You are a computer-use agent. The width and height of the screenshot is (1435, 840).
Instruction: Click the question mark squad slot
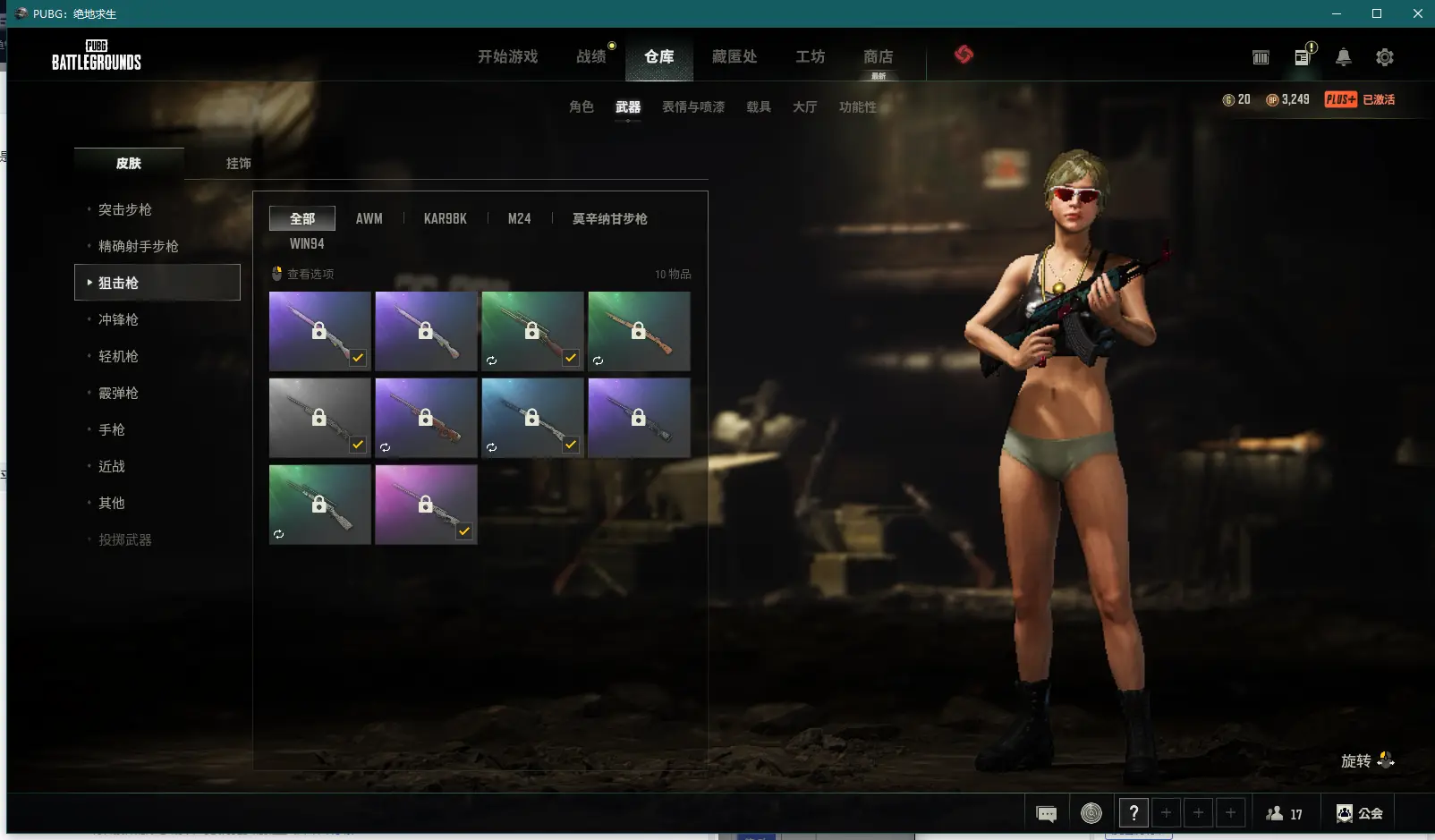(x=1134, y=813)
